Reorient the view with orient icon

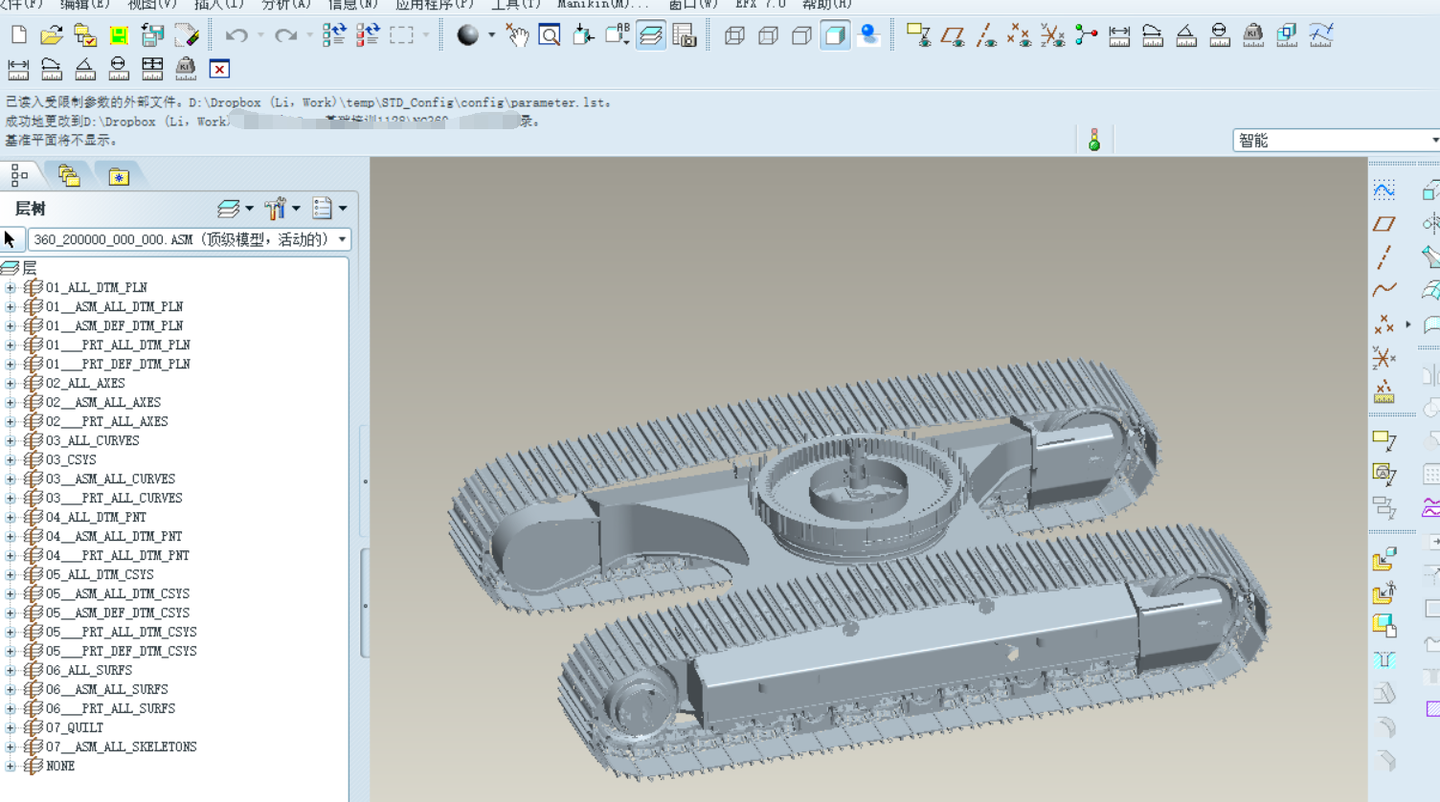tap(583, 36)
